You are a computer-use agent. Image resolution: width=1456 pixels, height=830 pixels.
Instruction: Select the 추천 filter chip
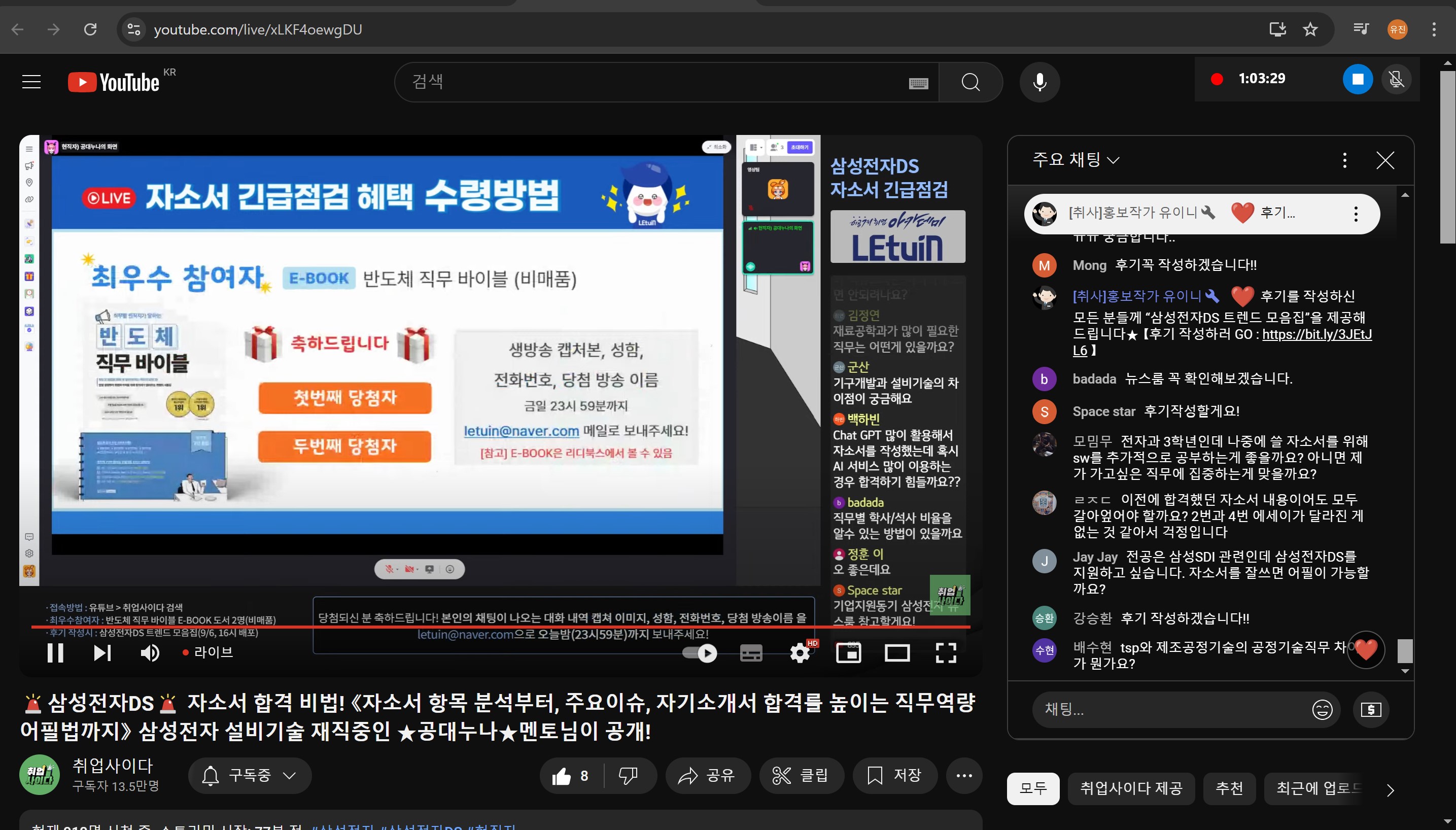(1229, 788)
